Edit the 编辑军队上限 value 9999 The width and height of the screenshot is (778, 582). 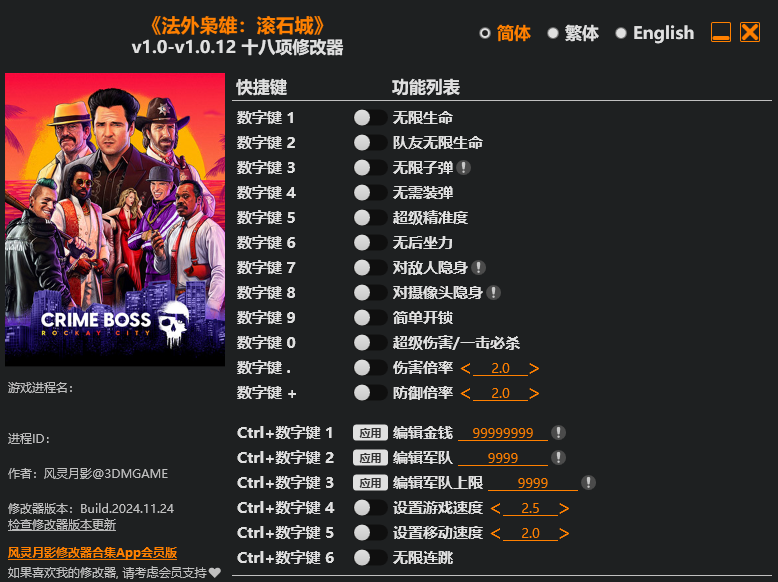[533, 483]
